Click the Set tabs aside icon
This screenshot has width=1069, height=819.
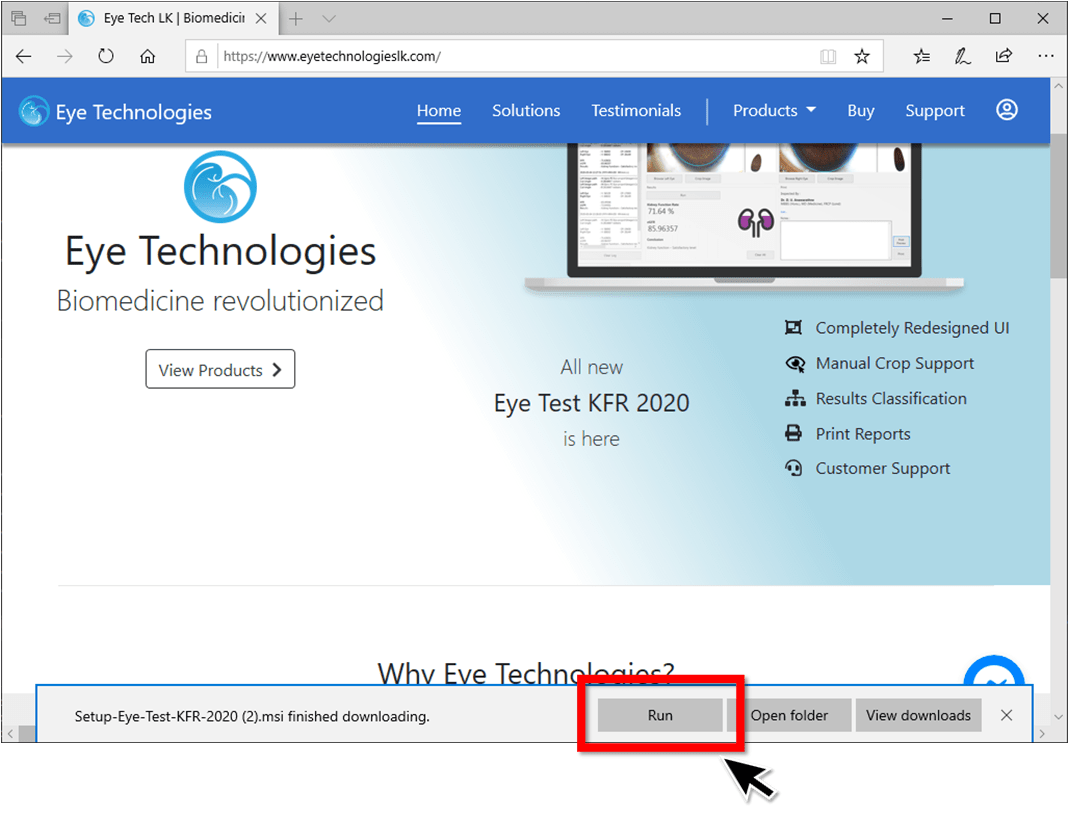(x=52, y=18)
